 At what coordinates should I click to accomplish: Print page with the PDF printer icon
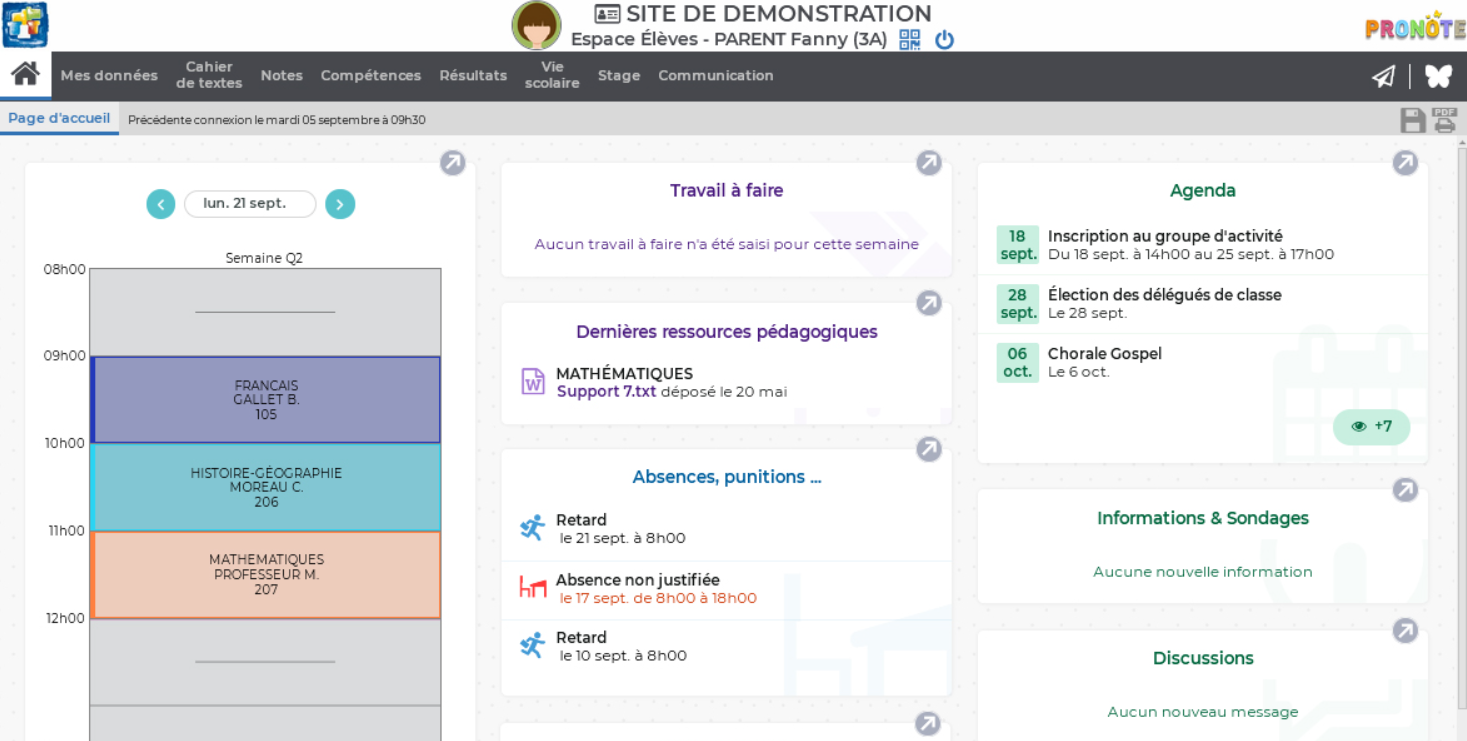coord(1444,118)
